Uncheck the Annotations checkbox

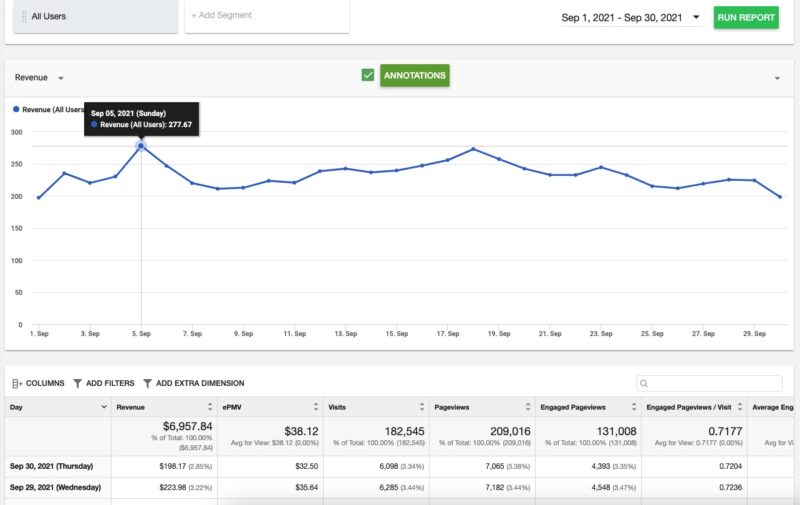(368, 75)
